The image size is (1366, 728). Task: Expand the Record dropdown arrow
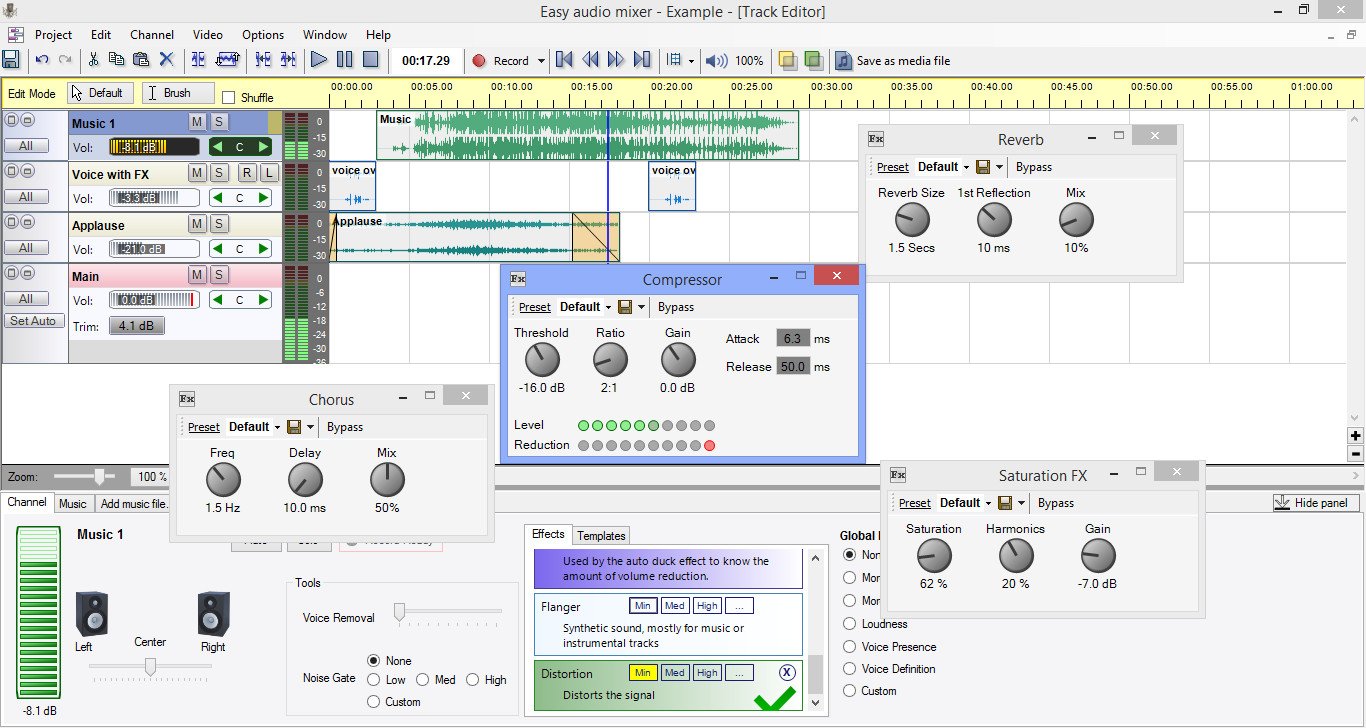click(542, 61)
